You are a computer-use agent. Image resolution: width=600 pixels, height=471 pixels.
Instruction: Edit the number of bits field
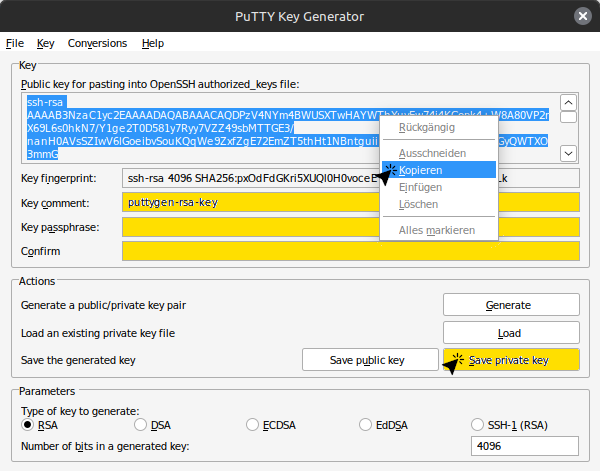point(524,446)
